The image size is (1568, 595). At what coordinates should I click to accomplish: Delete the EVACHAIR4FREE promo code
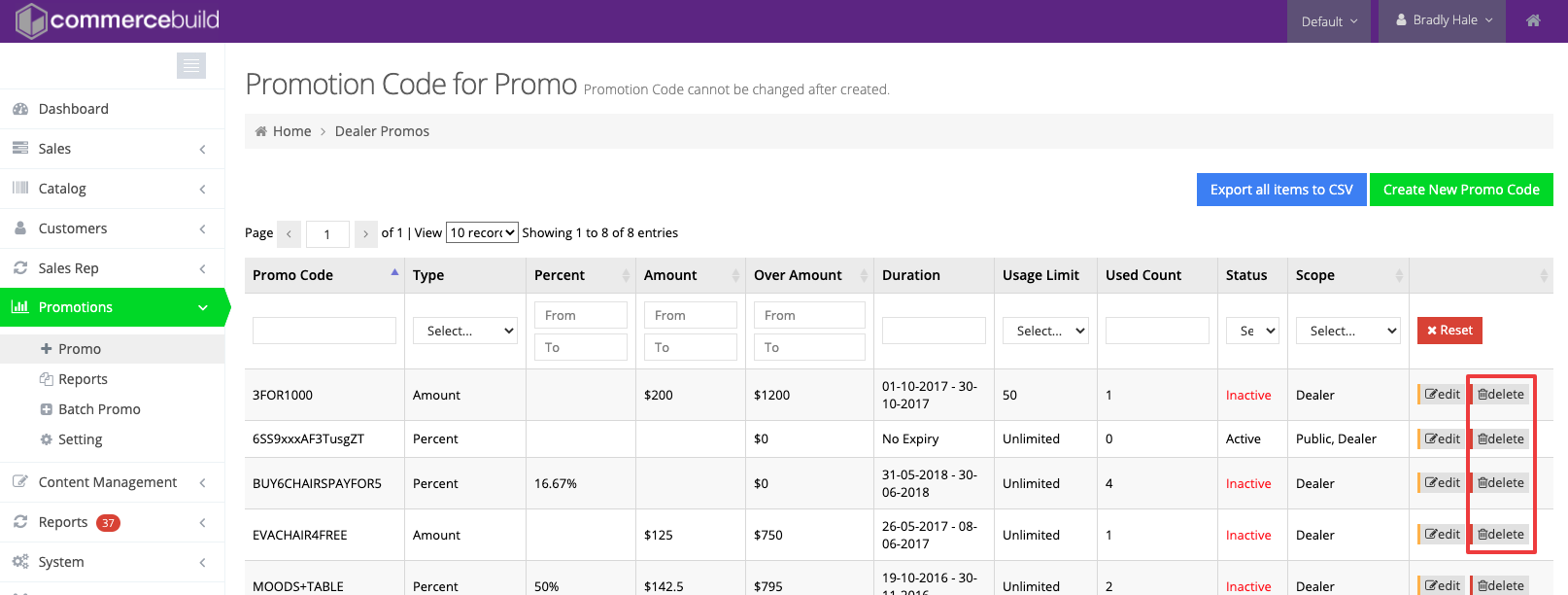coord(1501,535)
